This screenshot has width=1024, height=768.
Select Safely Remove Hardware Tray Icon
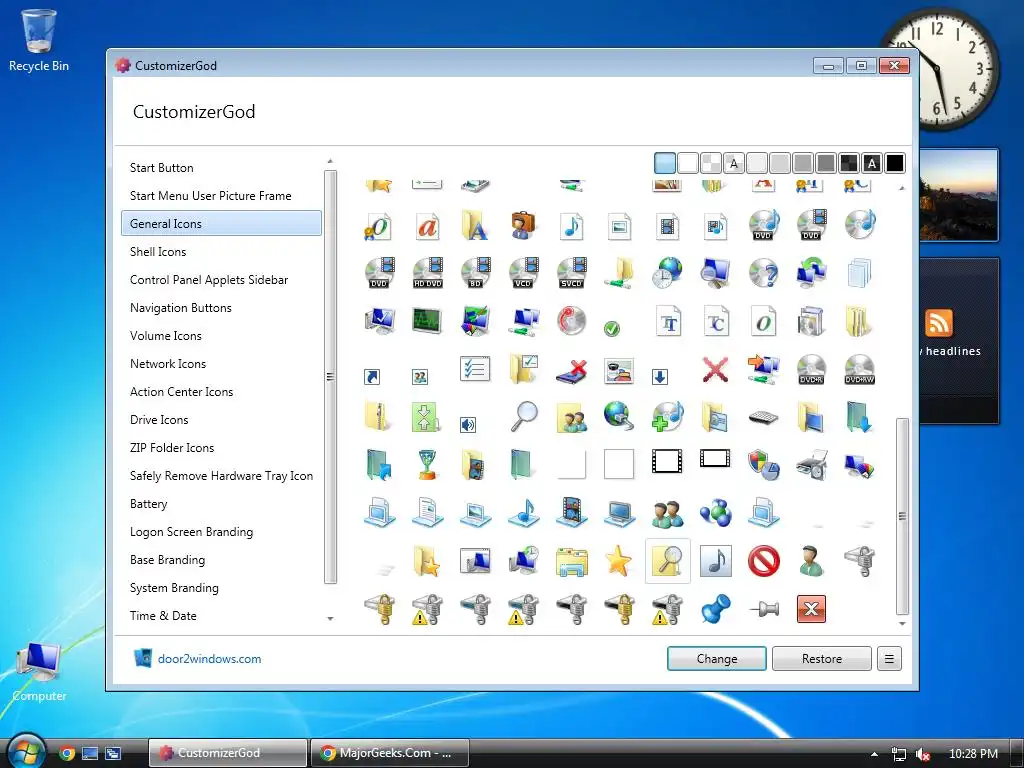click(x=221, y=476)
